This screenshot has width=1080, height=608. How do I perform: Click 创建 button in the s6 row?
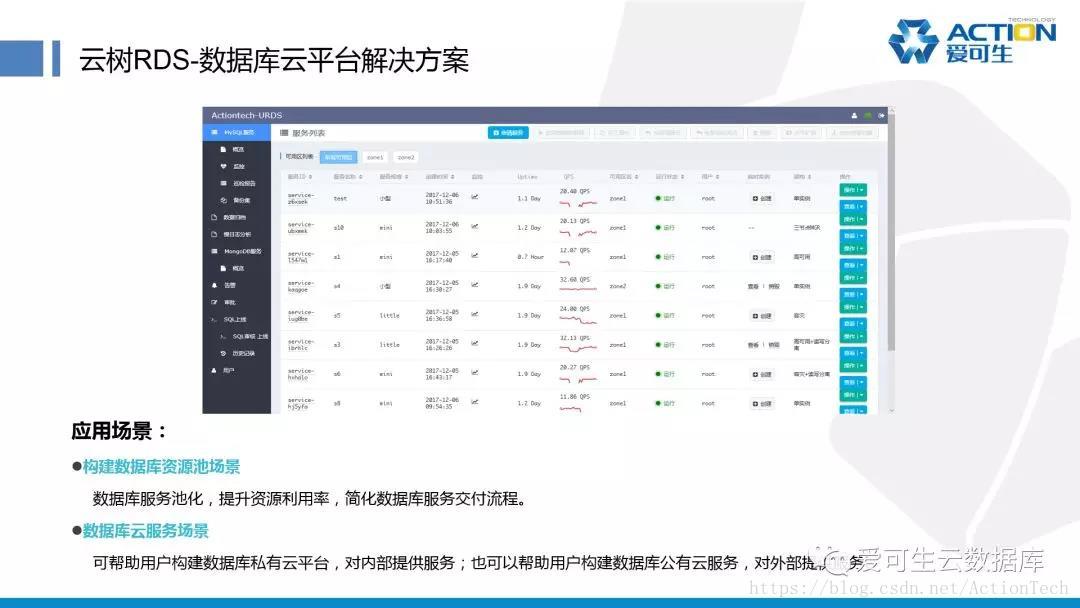click(x=762, y=374)
